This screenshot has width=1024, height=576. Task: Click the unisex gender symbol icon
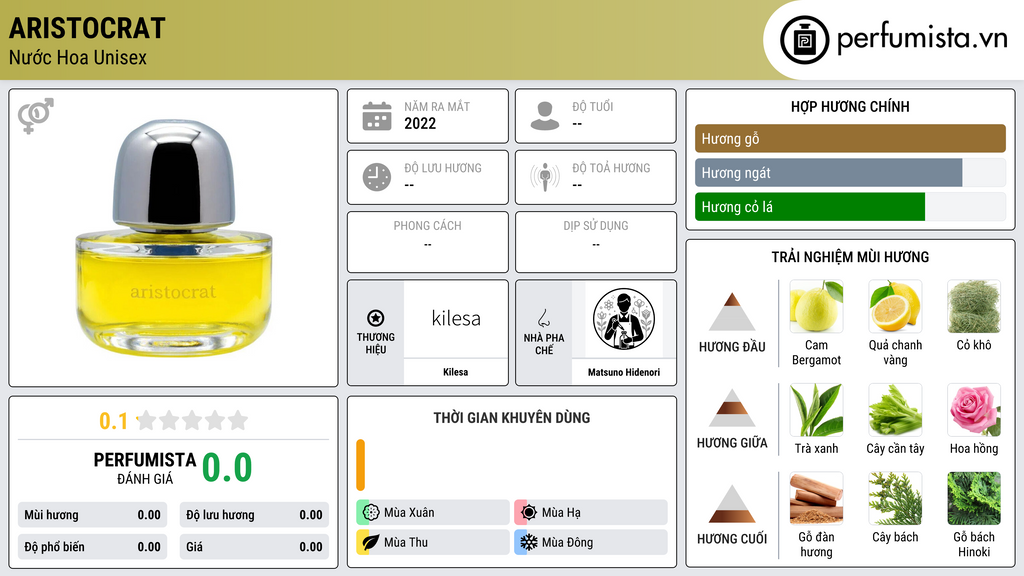click(36, 116)
